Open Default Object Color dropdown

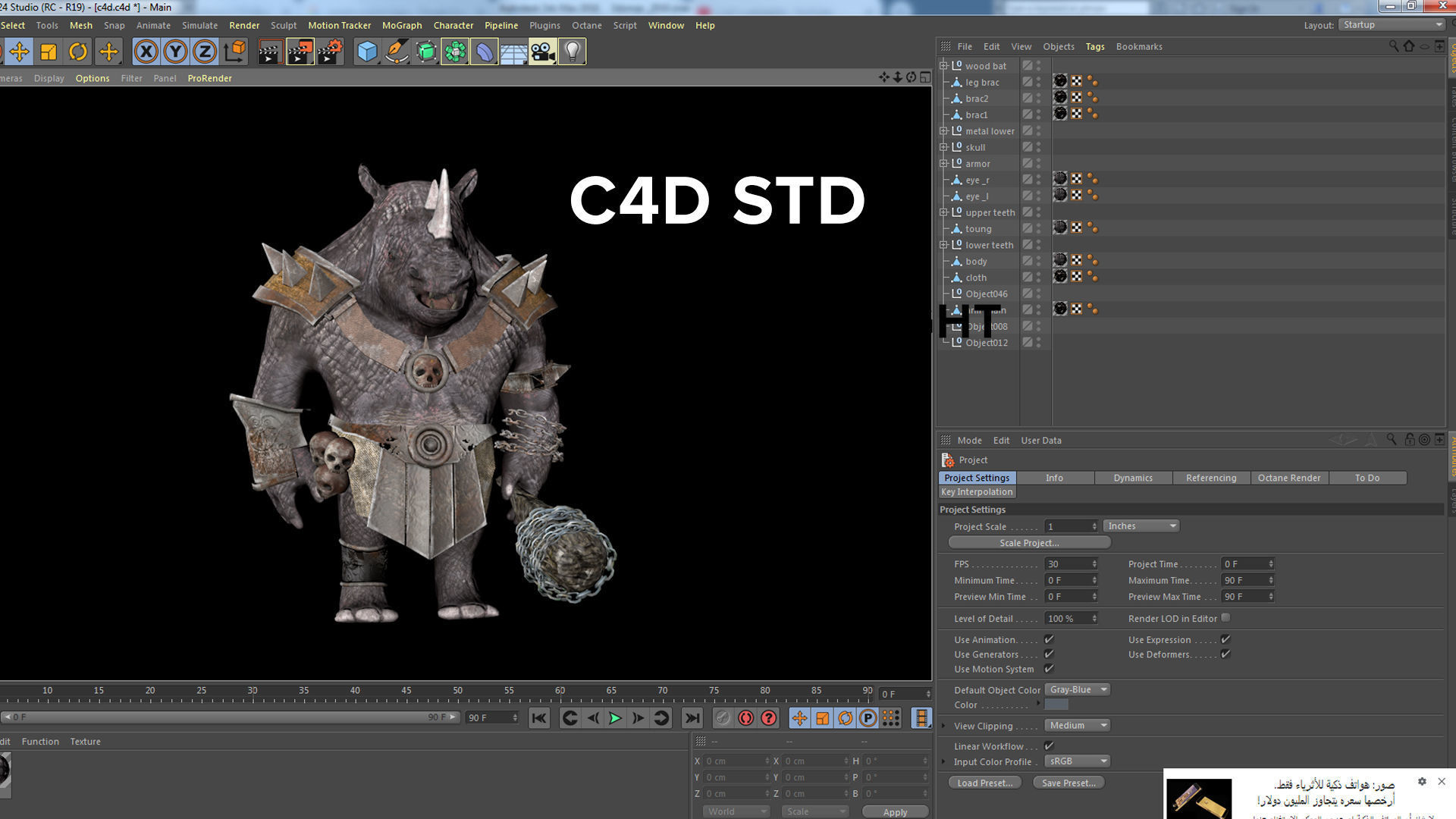pyautogui.click(x=1078, y=689)
